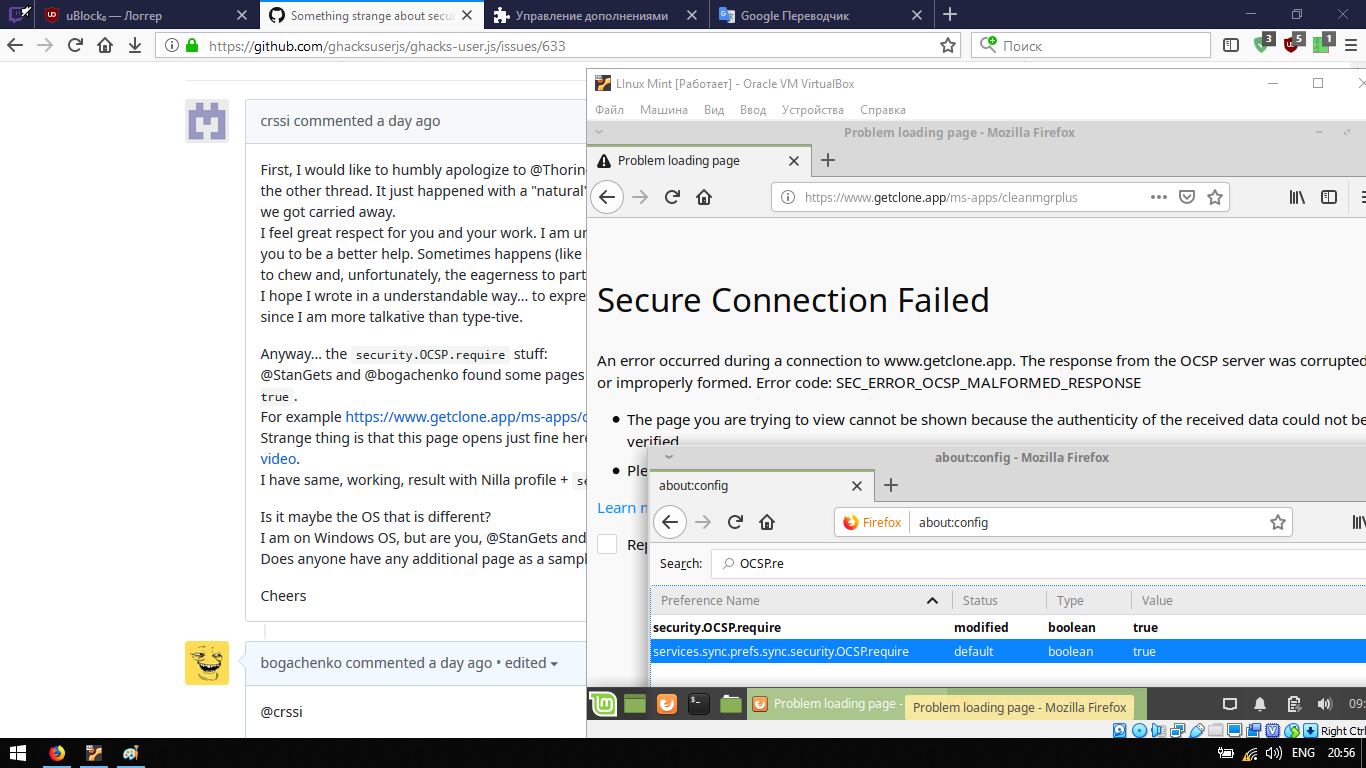Open the page actions menu with three dots

[1158, 197]
